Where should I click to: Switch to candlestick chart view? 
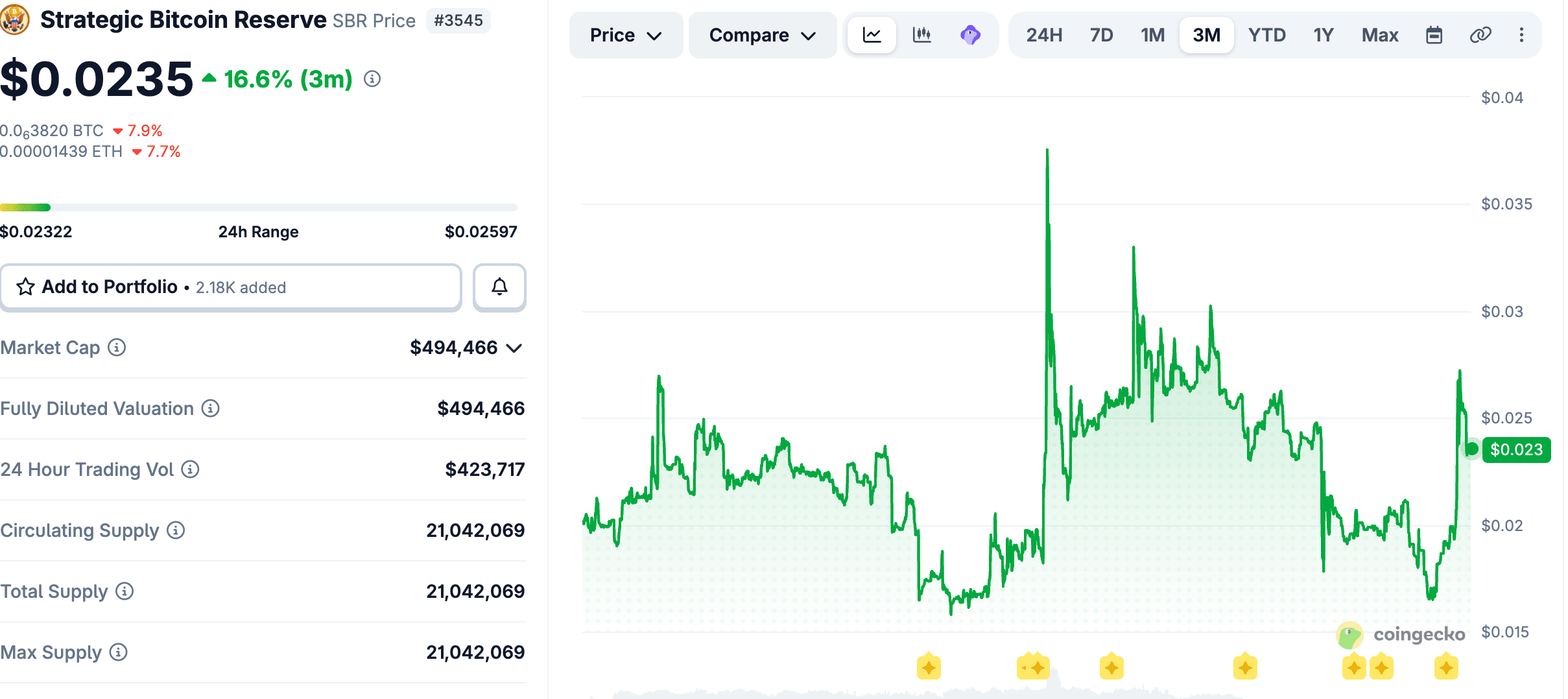point(921,35)
